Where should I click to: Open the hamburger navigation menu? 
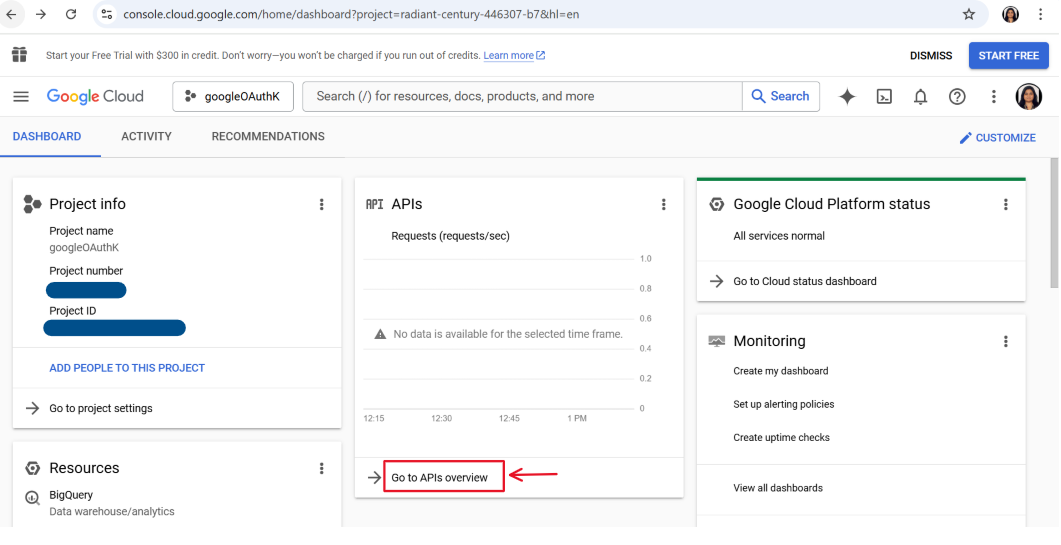pos(21,96)
